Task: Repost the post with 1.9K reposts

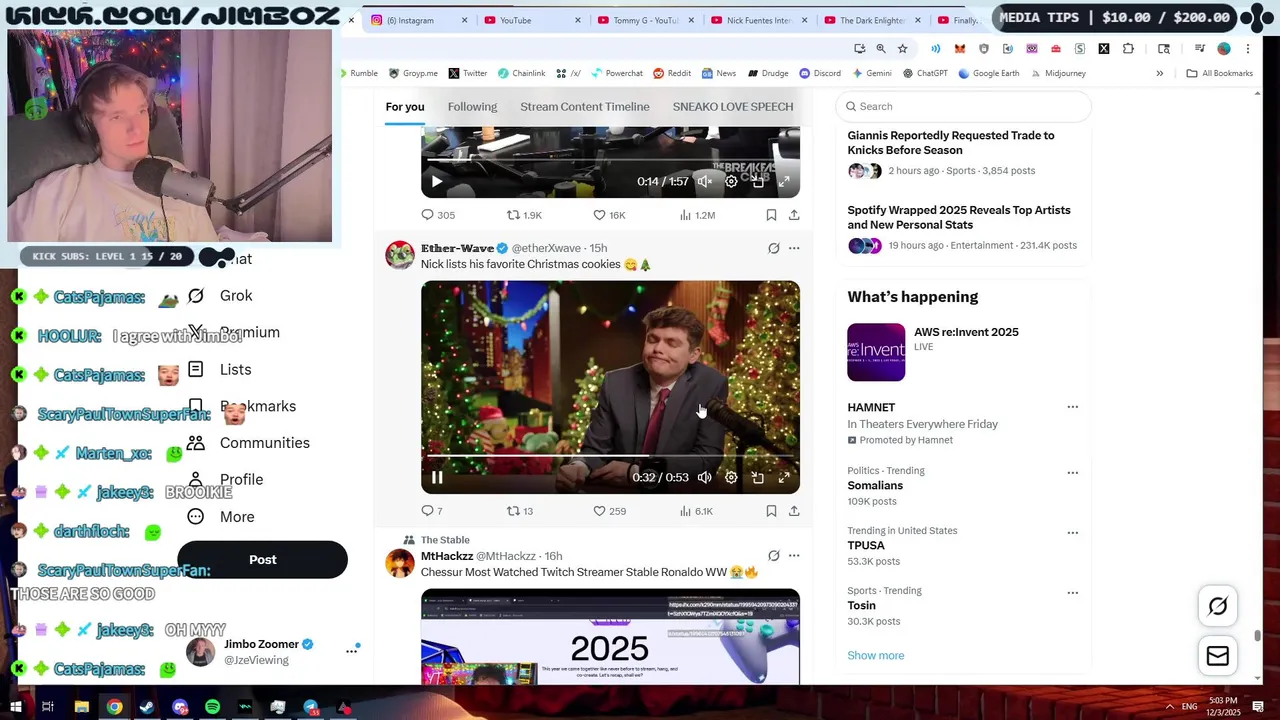Action: coord(524,215)
